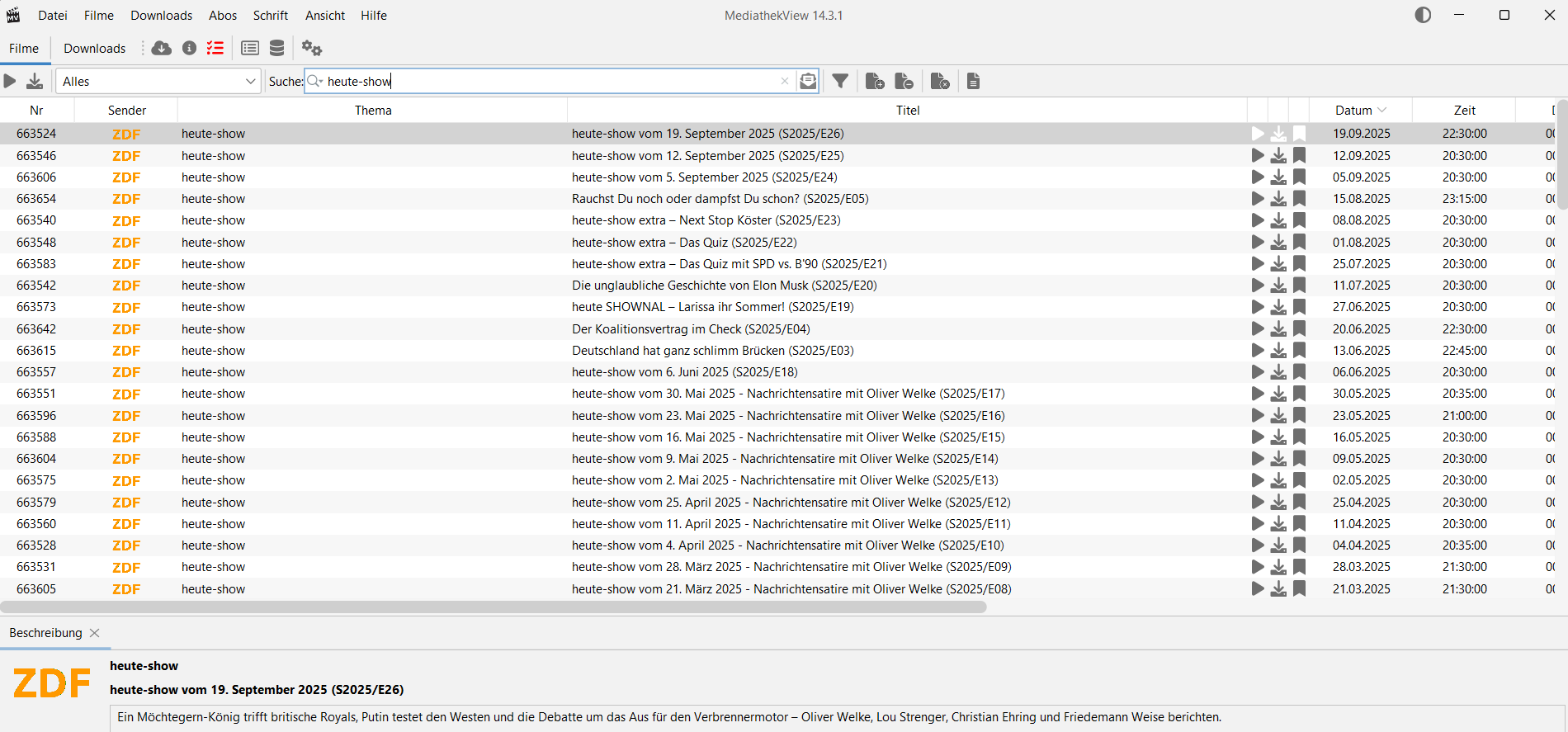Download the Elon Musk episode
This screenshot has width=1568, height=732.
pos(1278,286)
